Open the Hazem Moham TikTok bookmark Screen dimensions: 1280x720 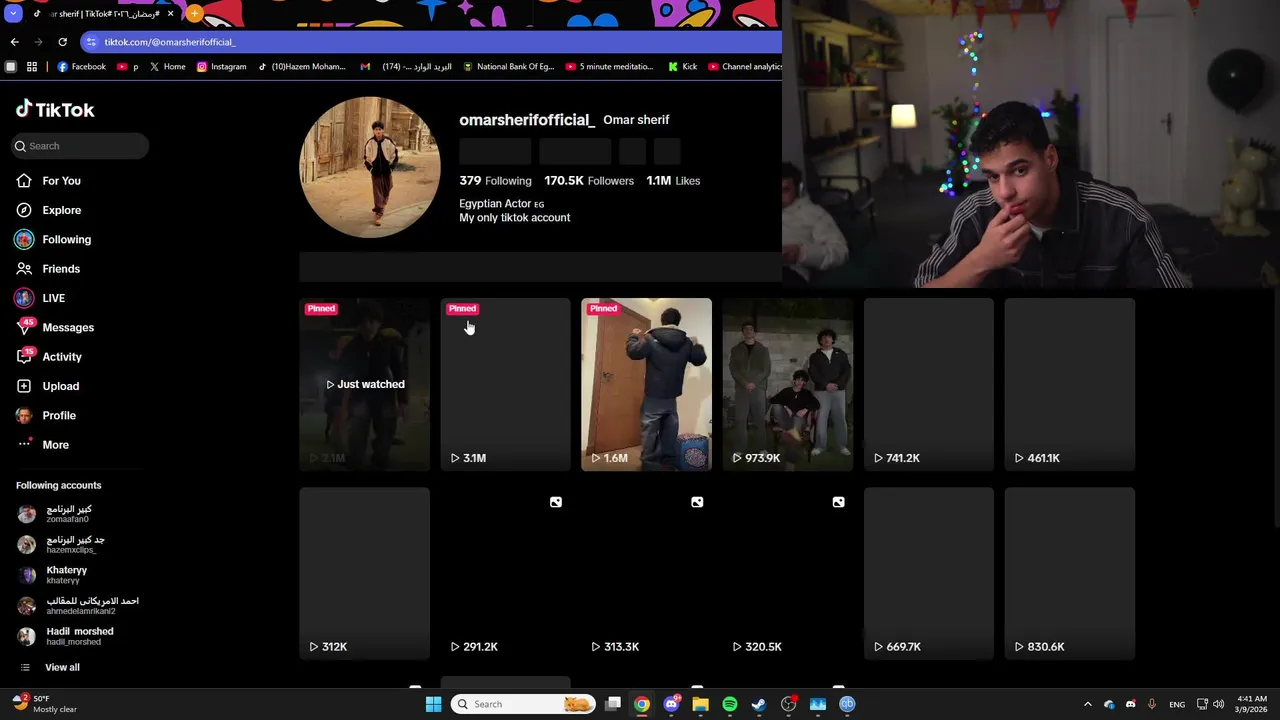pos(301,67)
